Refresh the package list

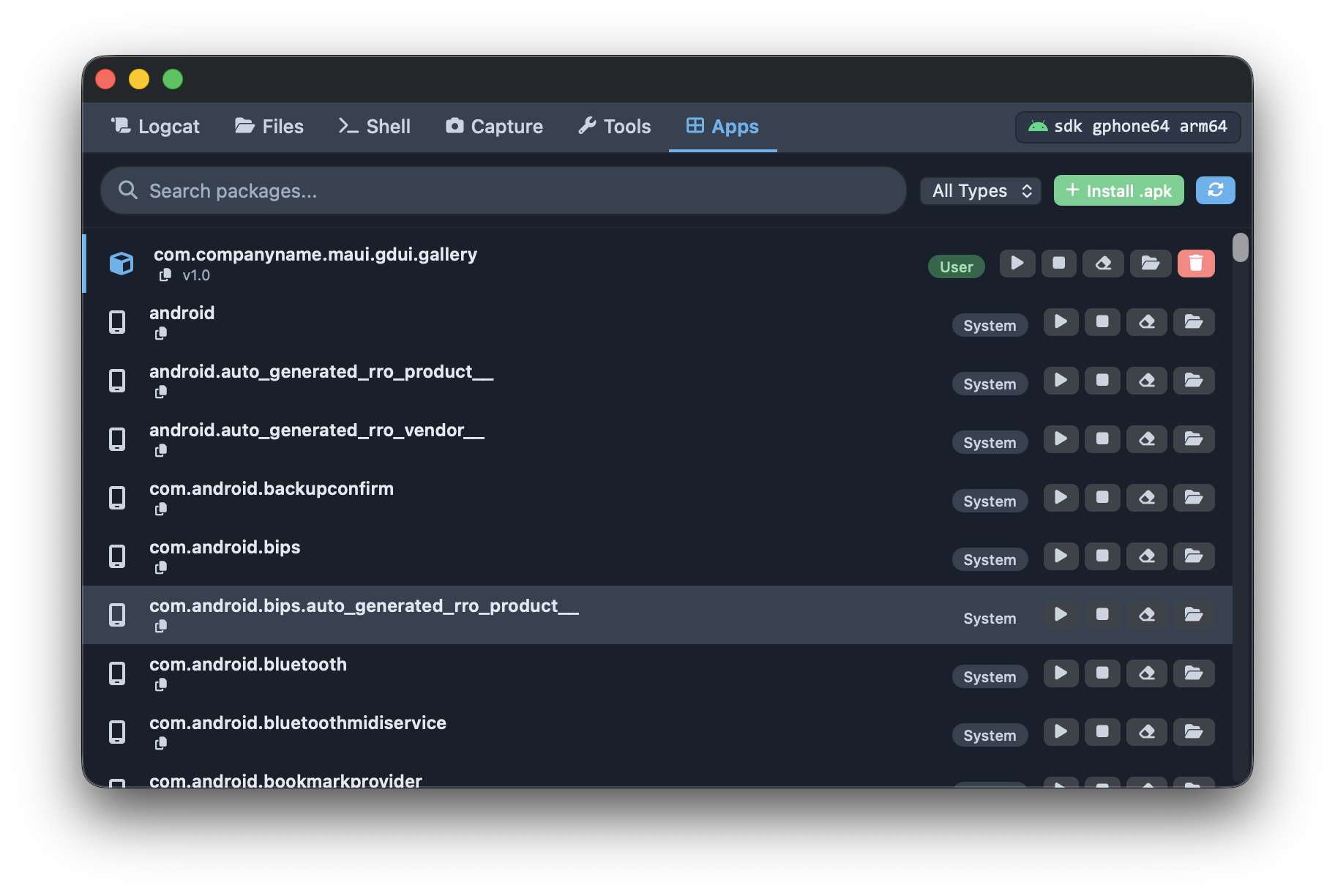pyautogui.click(x=1216, y=190)
